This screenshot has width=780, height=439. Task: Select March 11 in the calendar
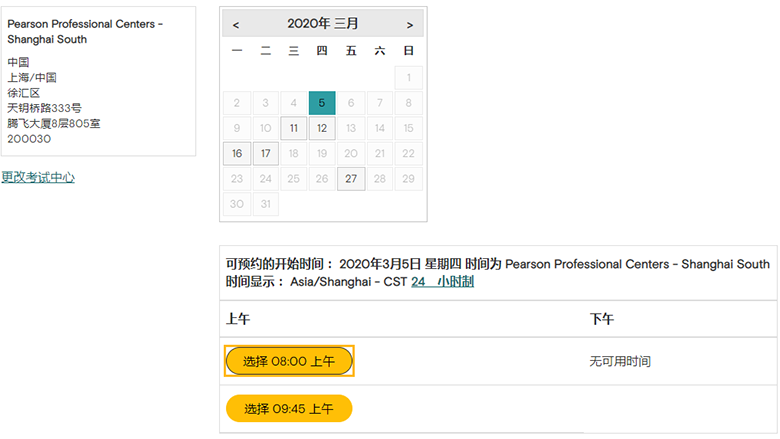click(293, 129)
